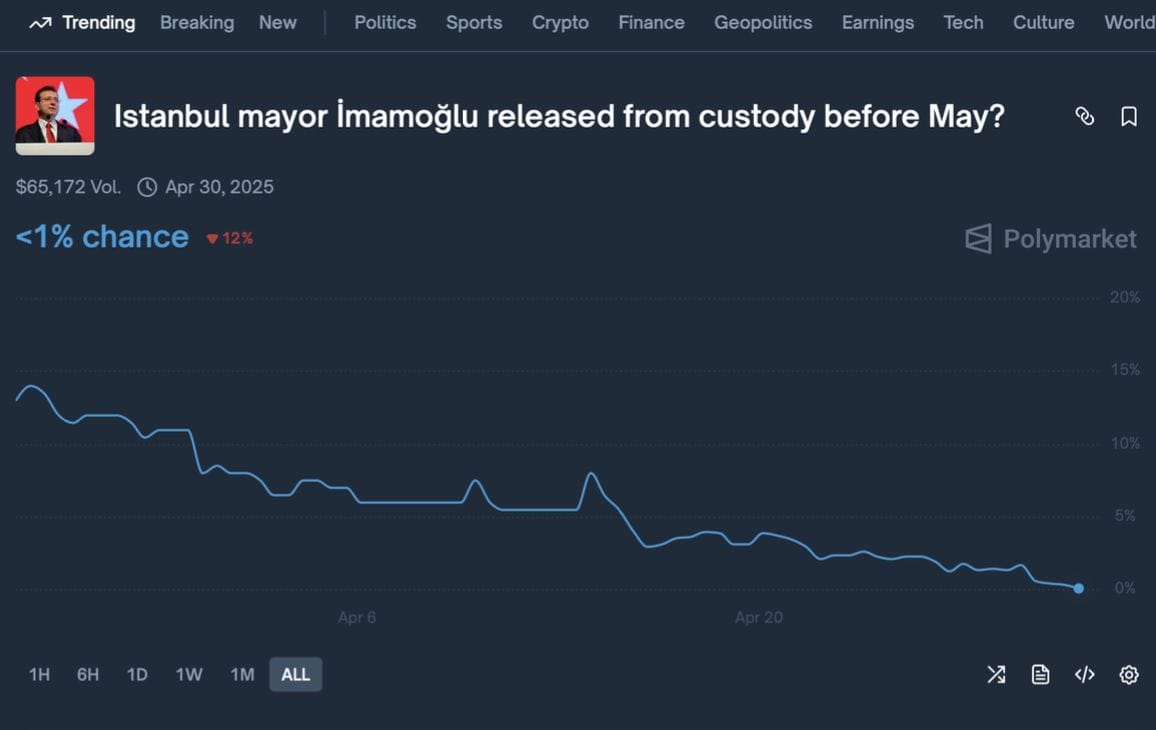Choose the 1W chart range
Image resolution: width=1156 pixels, height=730 pixels.
click(x=189, y=674)
